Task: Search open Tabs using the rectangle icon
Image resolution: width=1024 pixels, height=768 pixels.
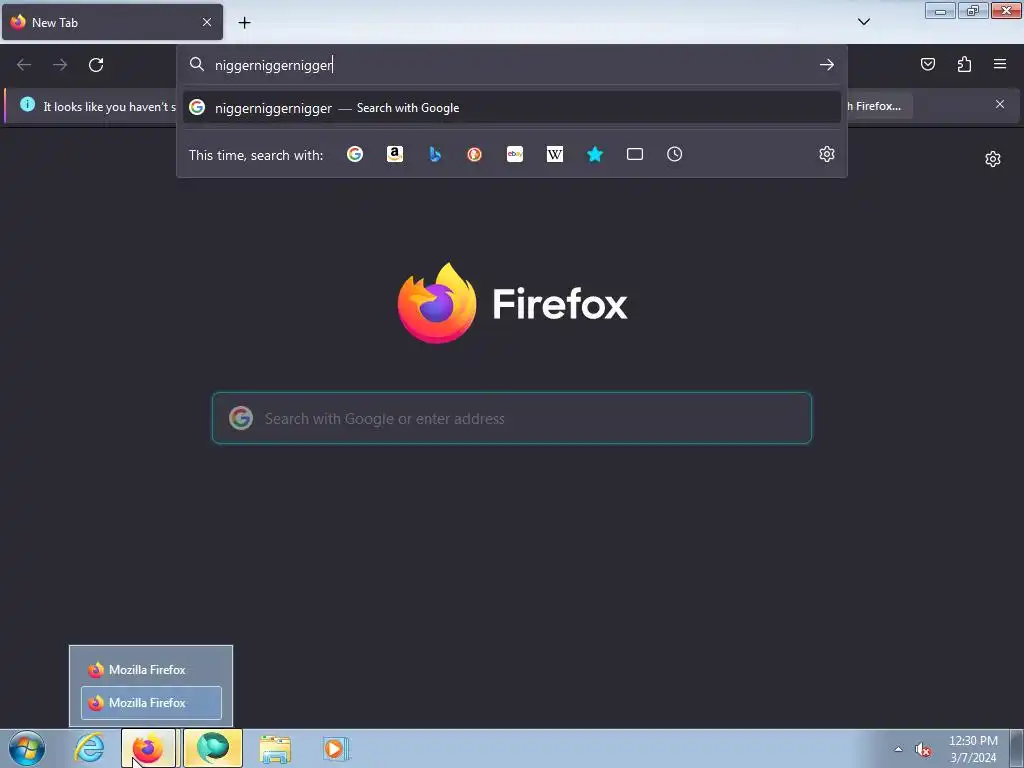Action: (635, 154)
